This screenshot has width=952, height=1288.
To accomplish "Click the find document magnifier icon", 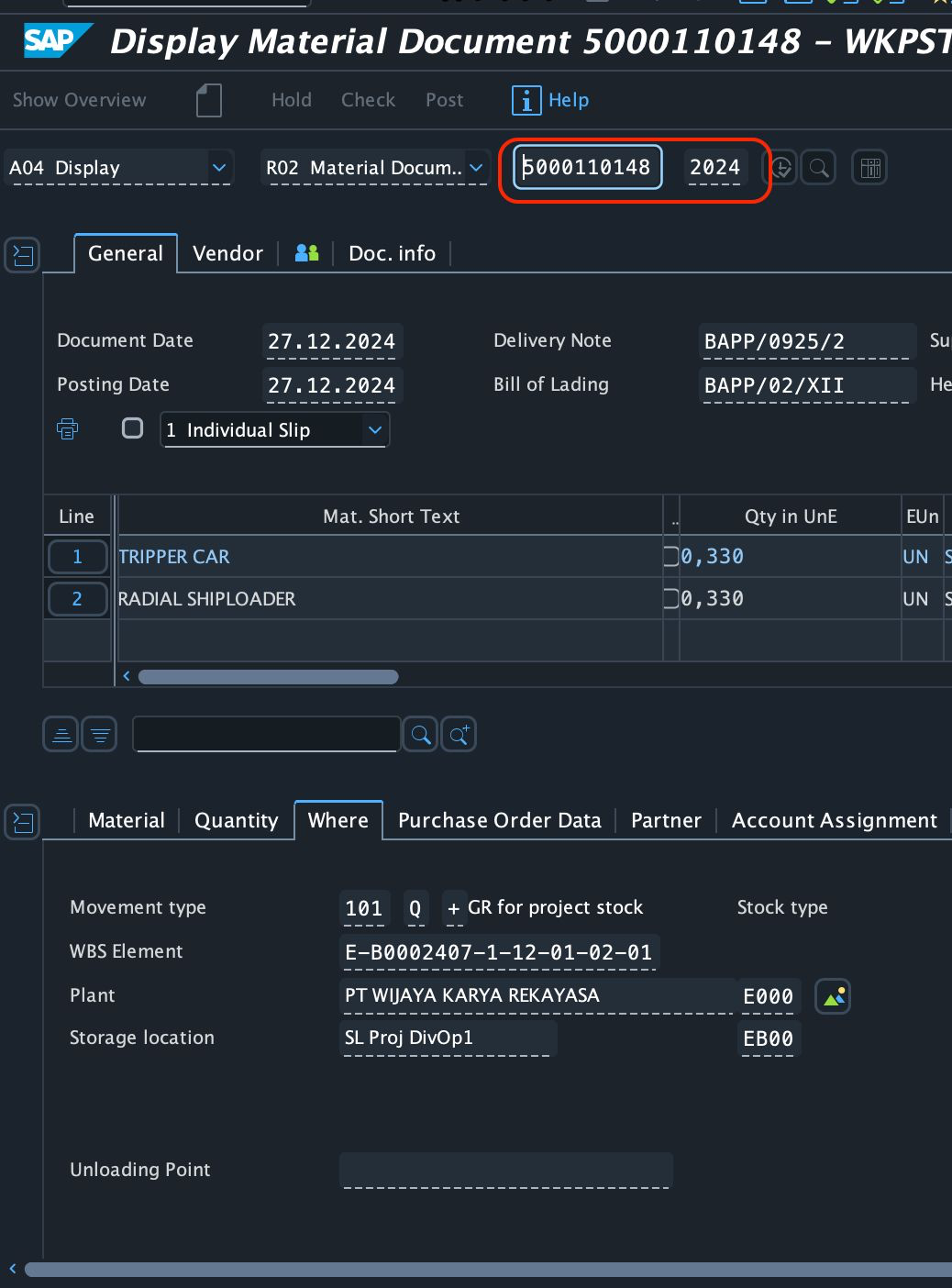I will pyautogui.click(x=819, y=168).
